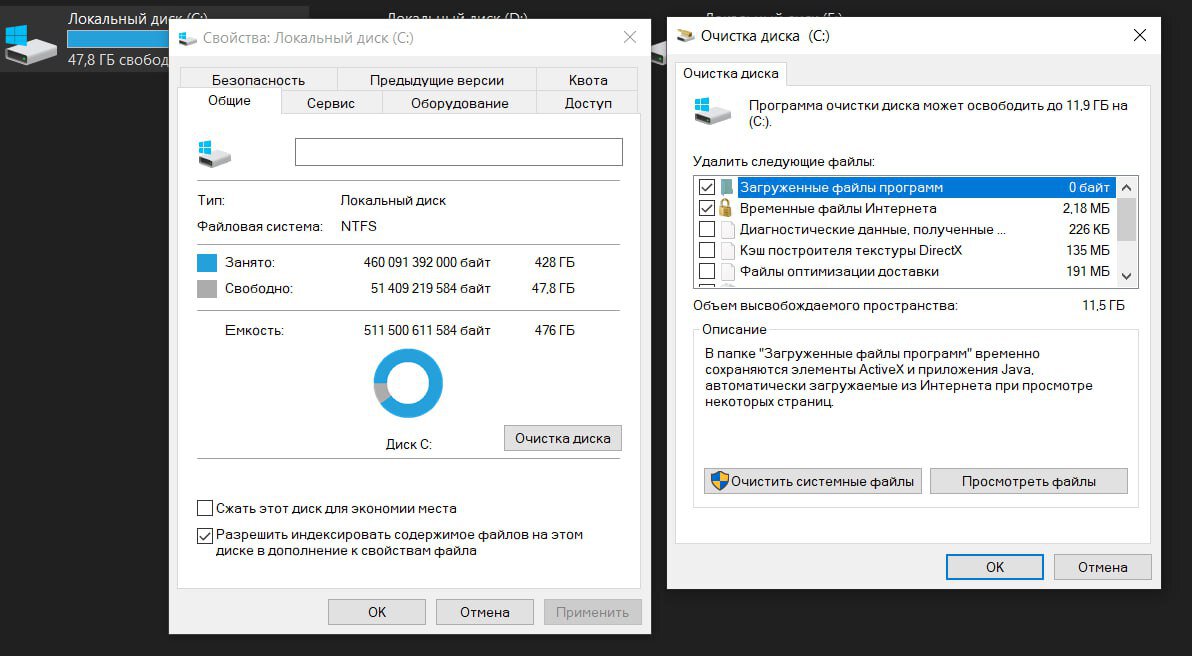Enable Сжать этот диск для экономии места
1192x656 pixels.
point(205,508)
